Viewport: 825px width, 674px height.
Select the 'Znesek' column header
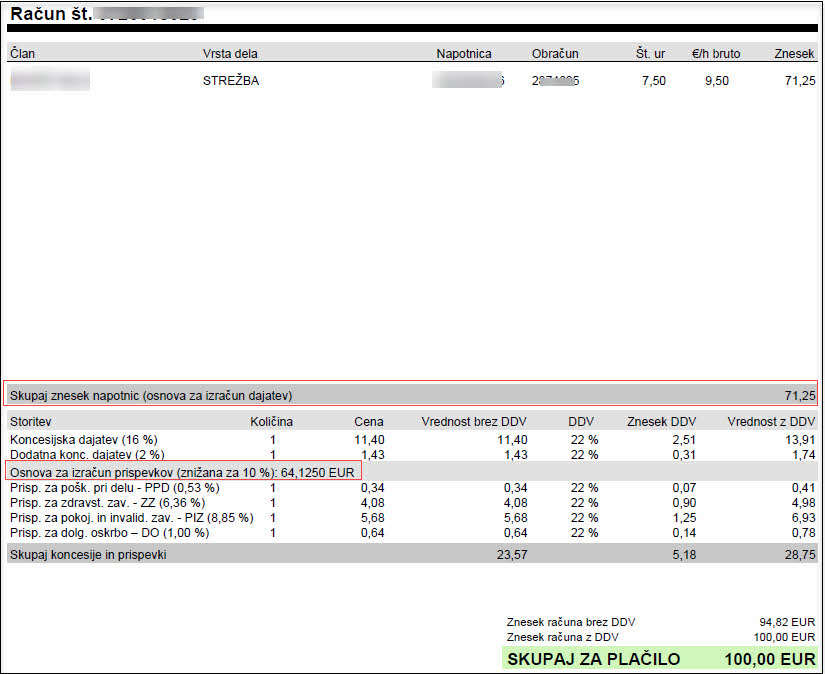[794, 54]
